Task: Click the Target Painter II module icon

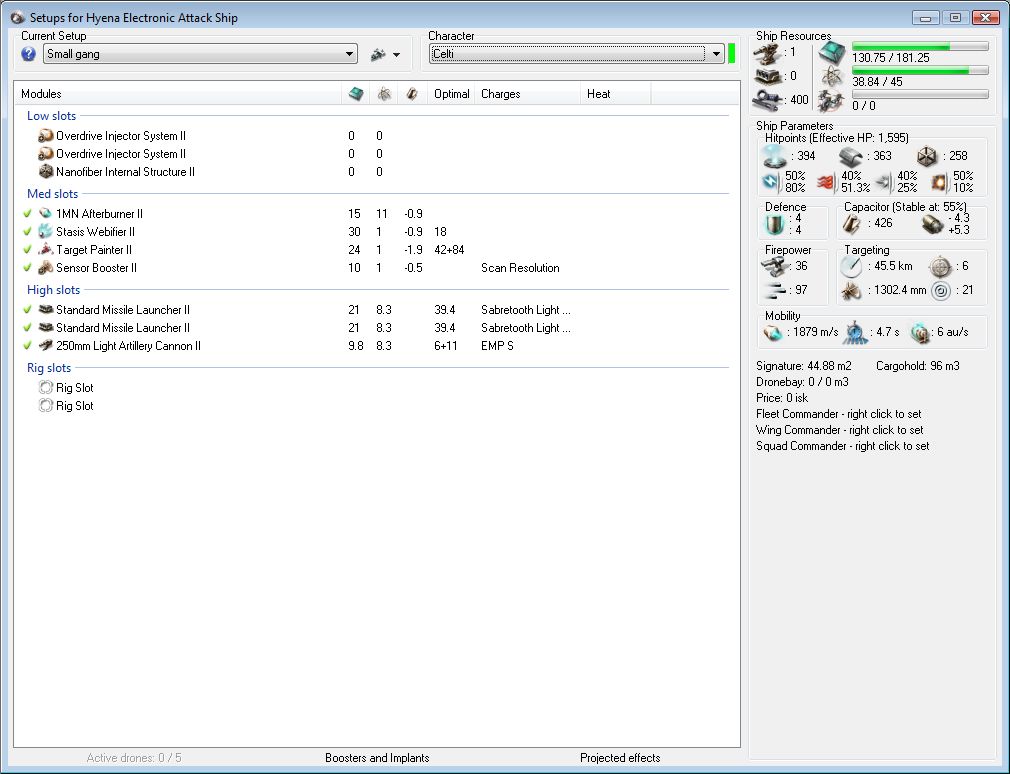Action: coord(45,250)
